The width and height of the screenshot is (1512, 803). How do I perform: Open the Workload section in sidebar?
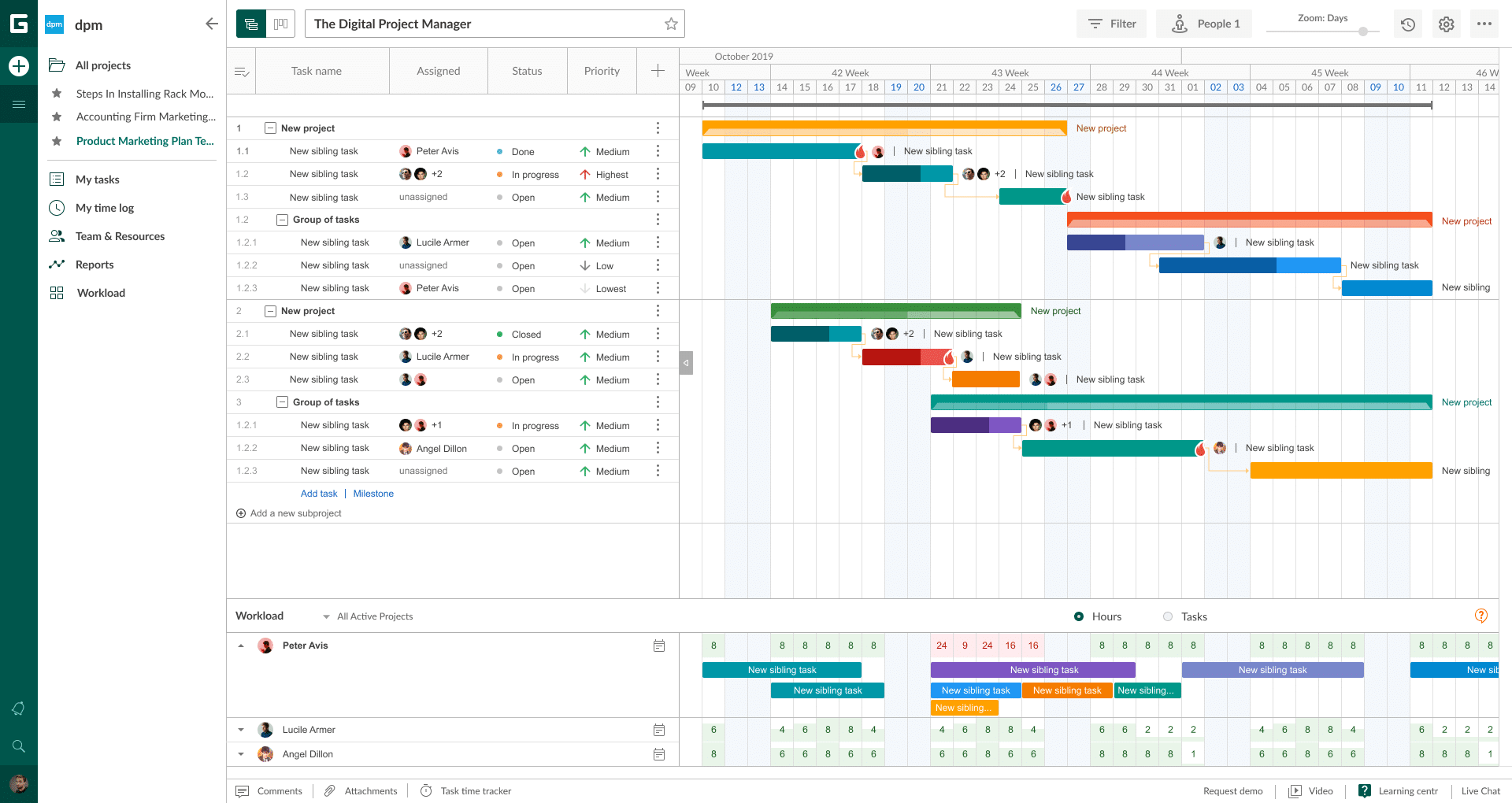[101, 292]
